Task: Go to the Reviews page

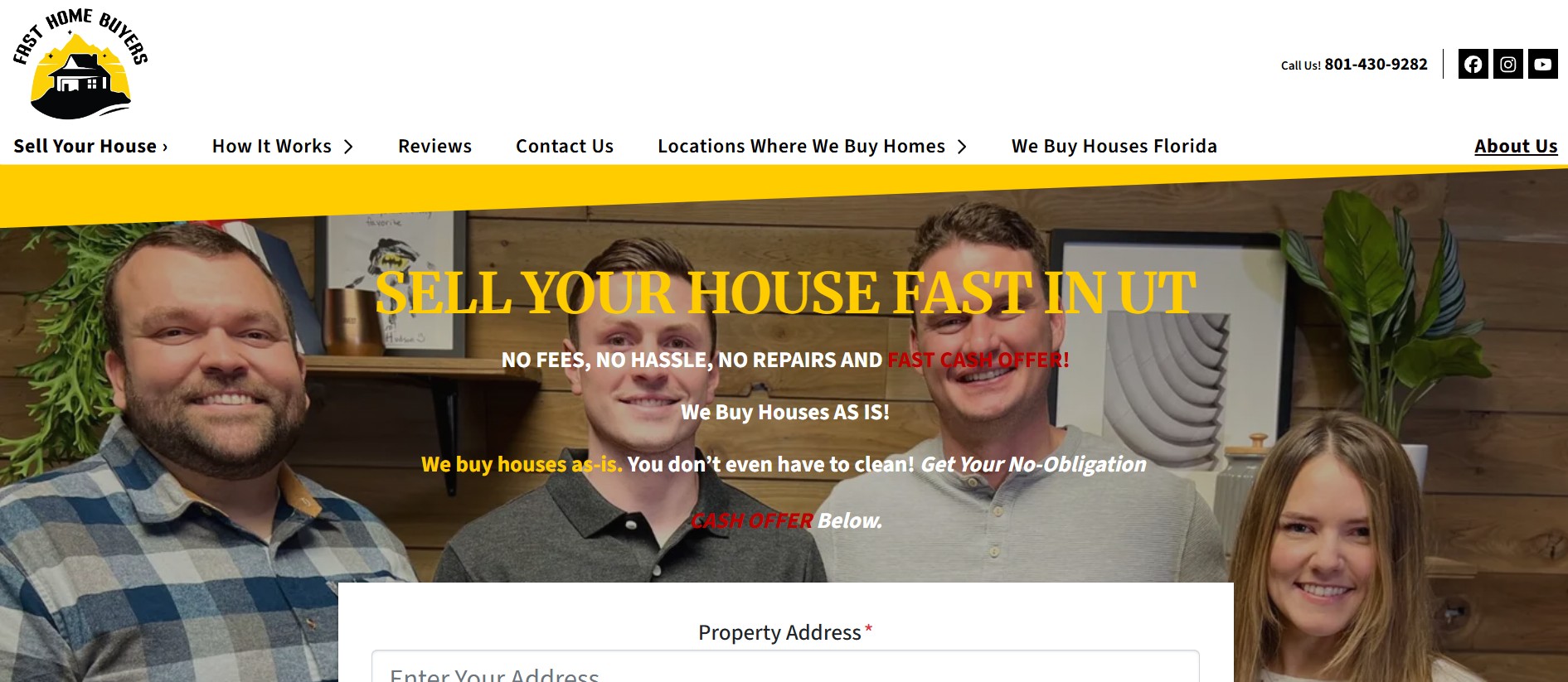Action: [x=434, y=146]
